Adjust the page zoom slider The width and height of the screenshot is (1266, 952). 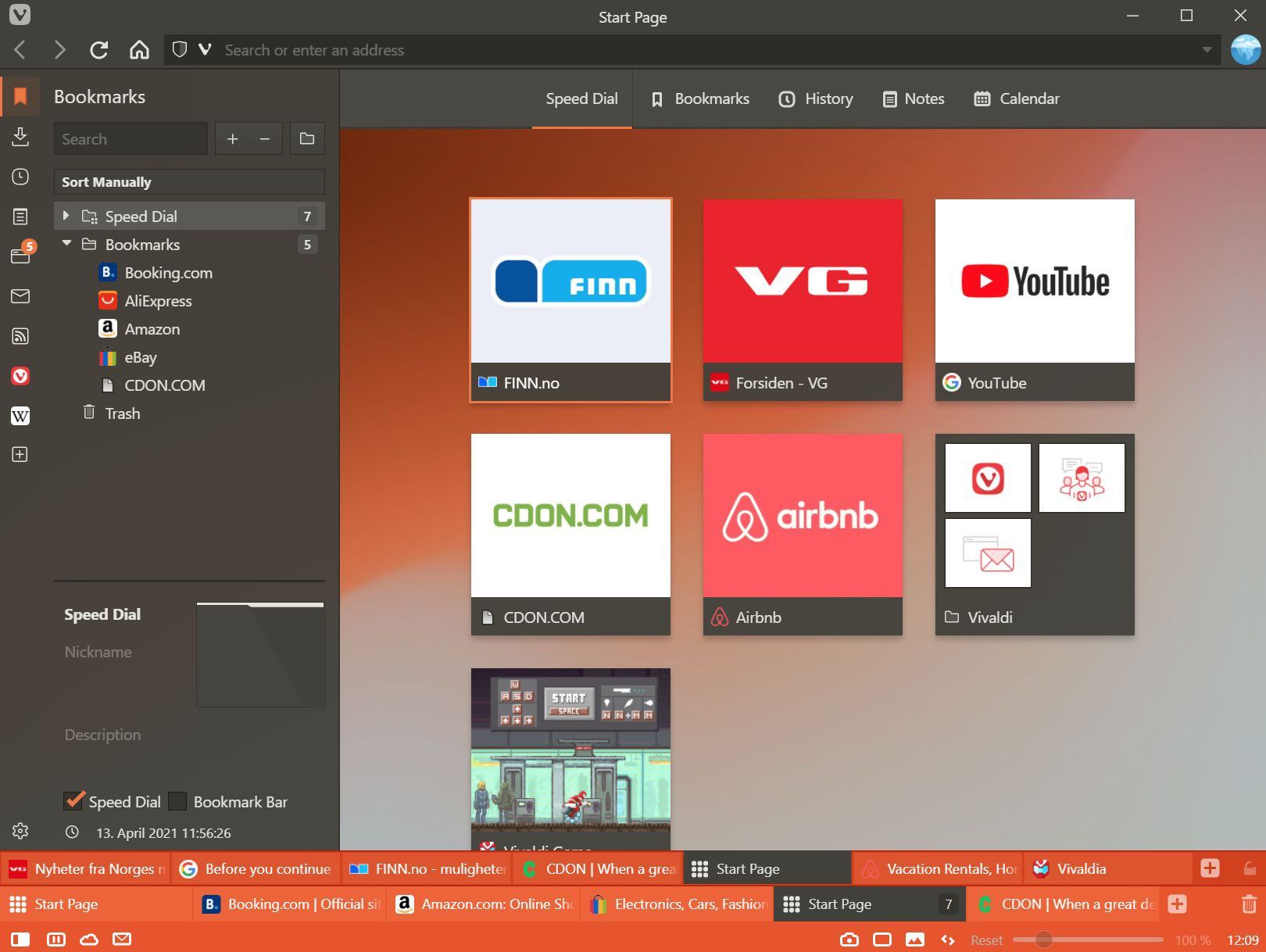[x=1043, y=939]
